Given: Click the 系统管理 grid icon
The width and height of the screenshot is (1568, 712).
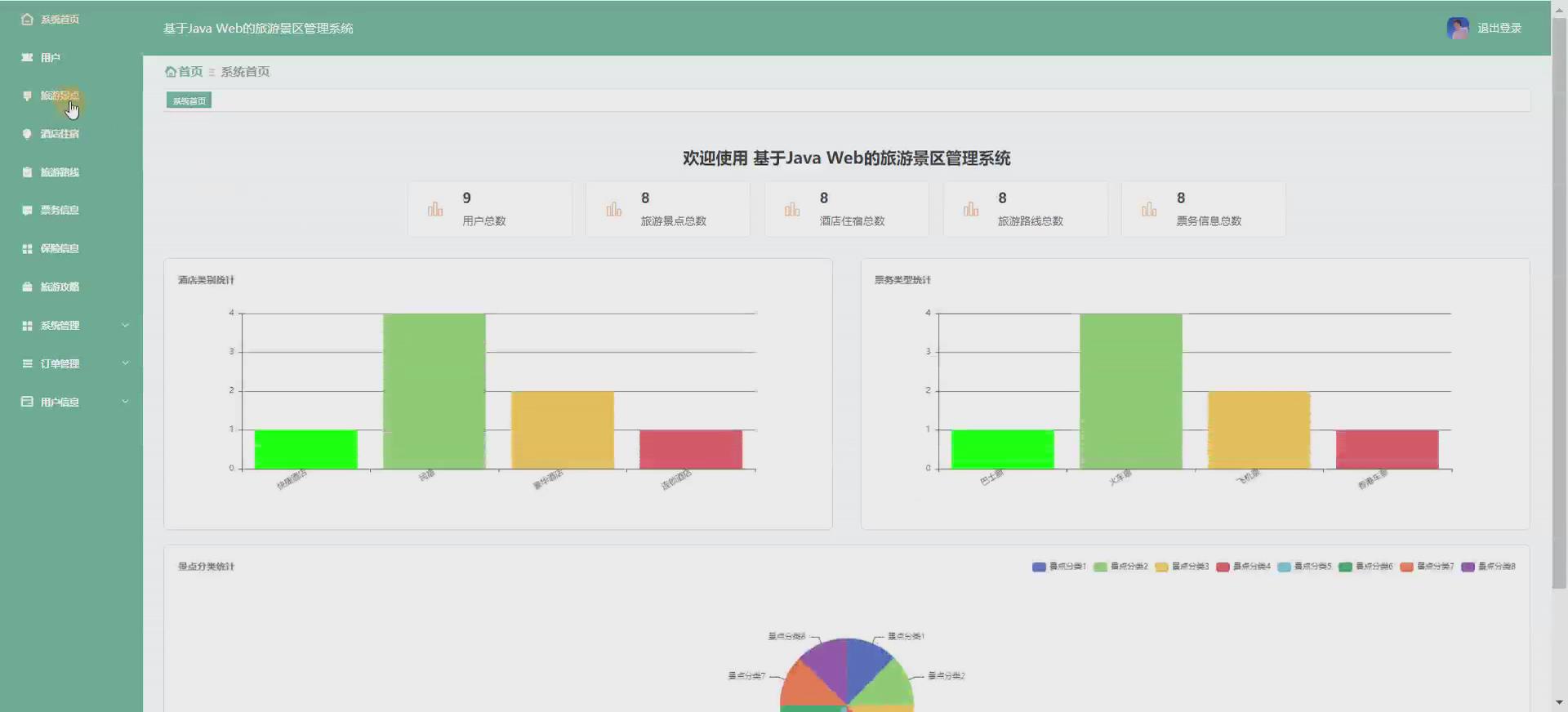Looking at the screenshot, I should (x=27, y=325).
